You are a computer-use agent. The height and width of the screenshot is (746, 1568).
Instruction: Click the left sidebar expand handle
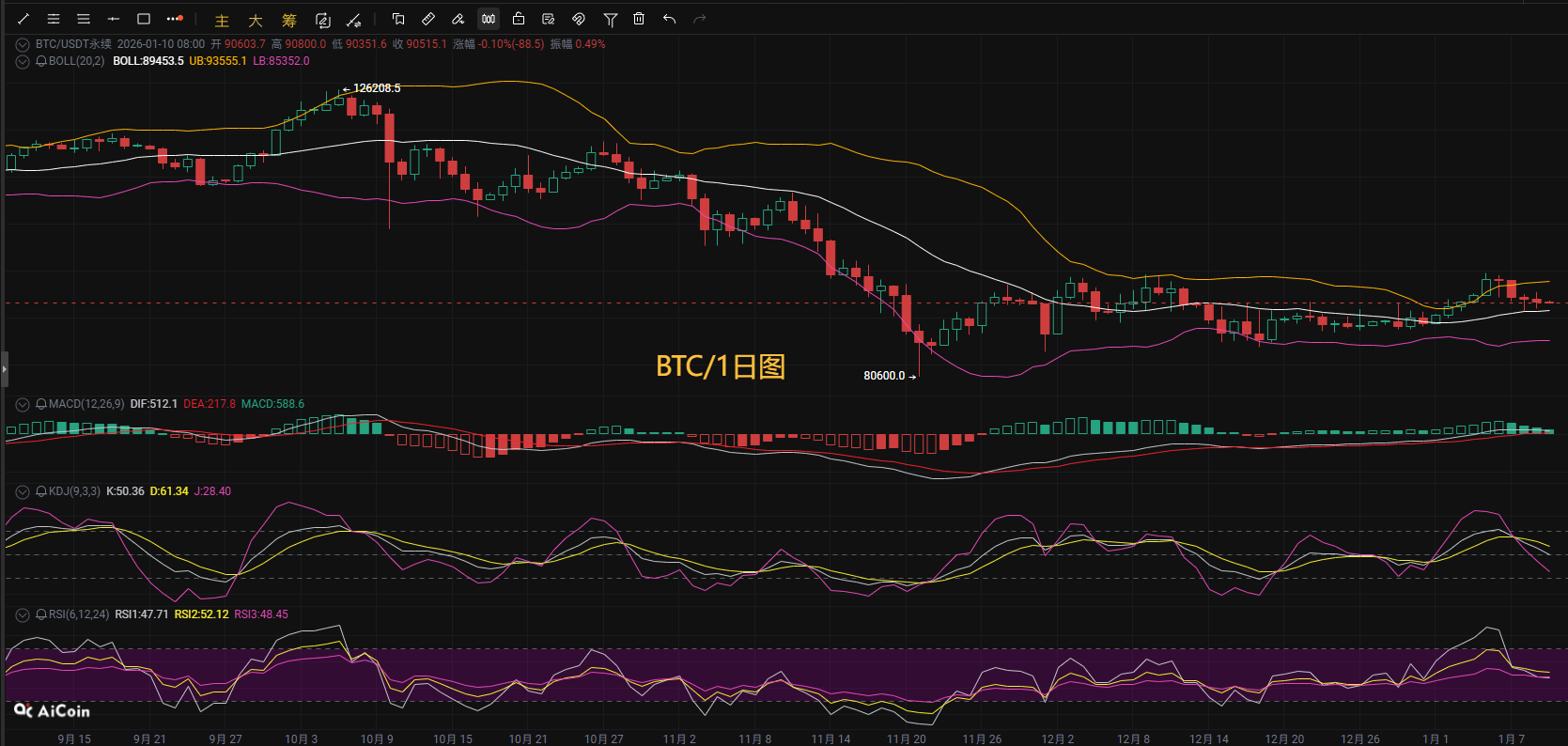click(4, 369)
